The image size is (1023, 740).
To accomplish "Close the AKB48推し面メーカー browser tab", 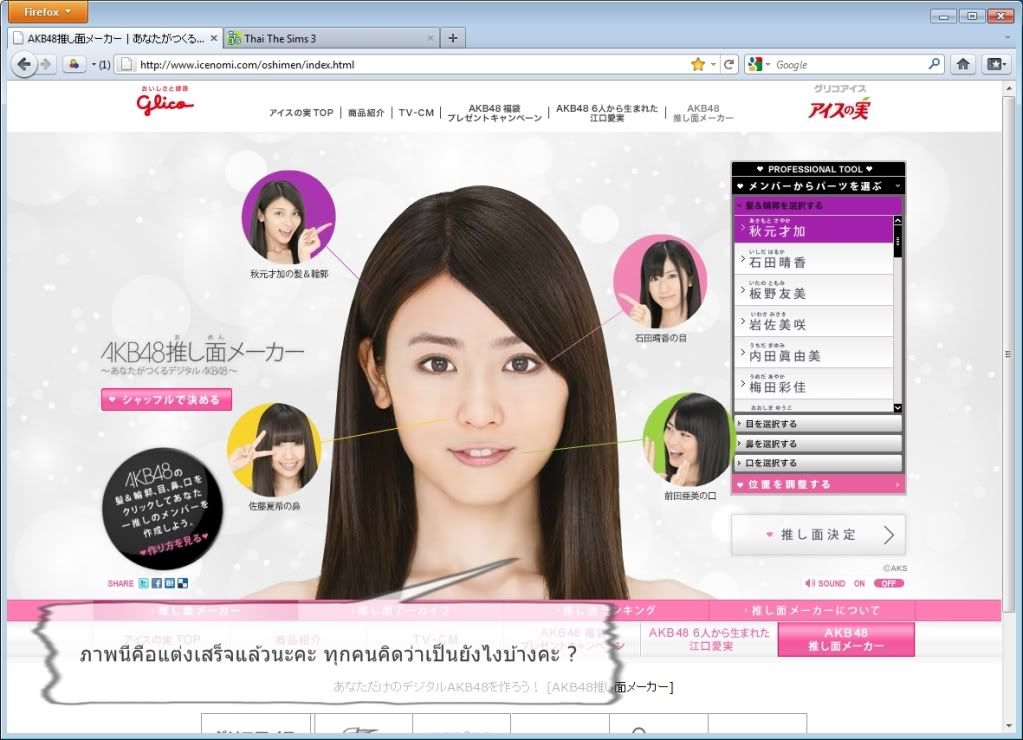I will (213, 39).
